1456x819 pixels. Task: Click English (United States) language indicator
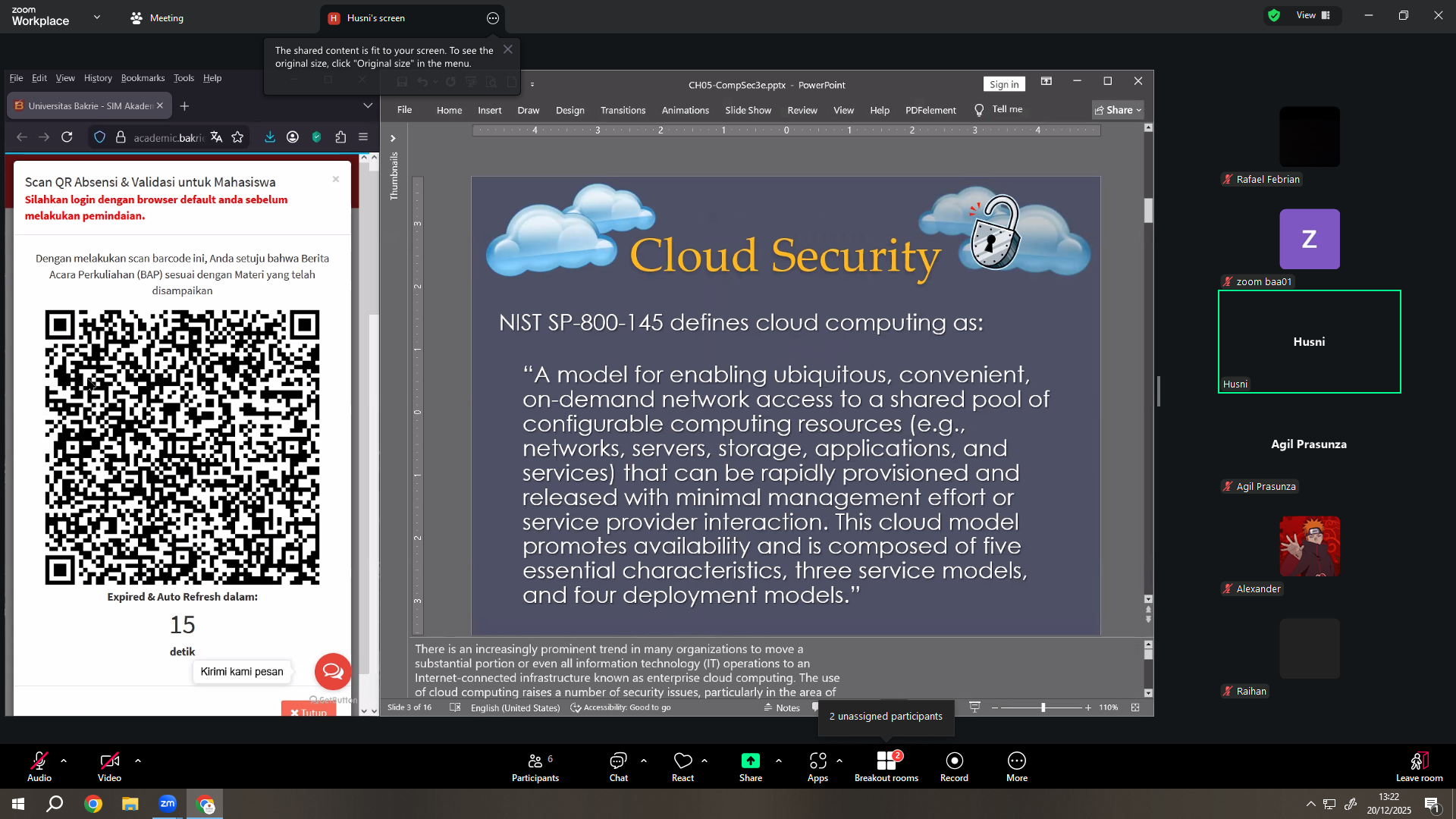tap(515, 708)
